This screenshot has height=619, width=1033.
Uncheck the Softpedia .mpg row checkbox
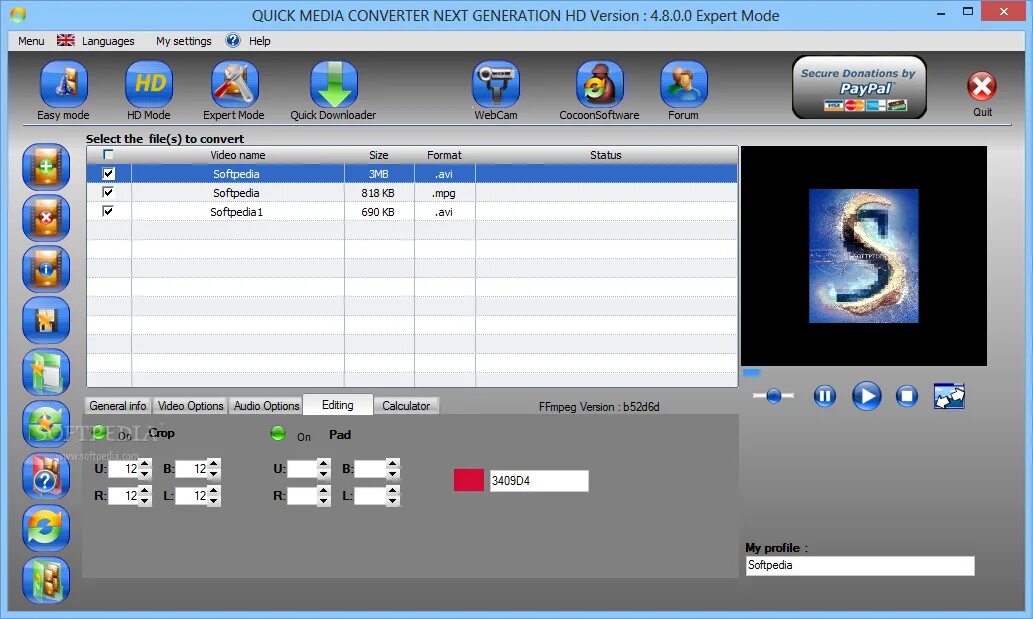pyautogui.click(x=109, y=192)
